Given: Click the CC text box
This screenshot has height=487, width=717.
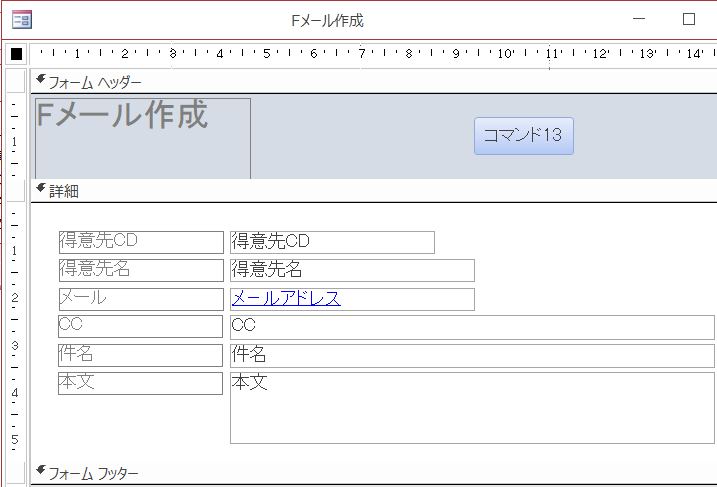Looking at the screenshot, I should pyautogui.click(x=471, y=327).
